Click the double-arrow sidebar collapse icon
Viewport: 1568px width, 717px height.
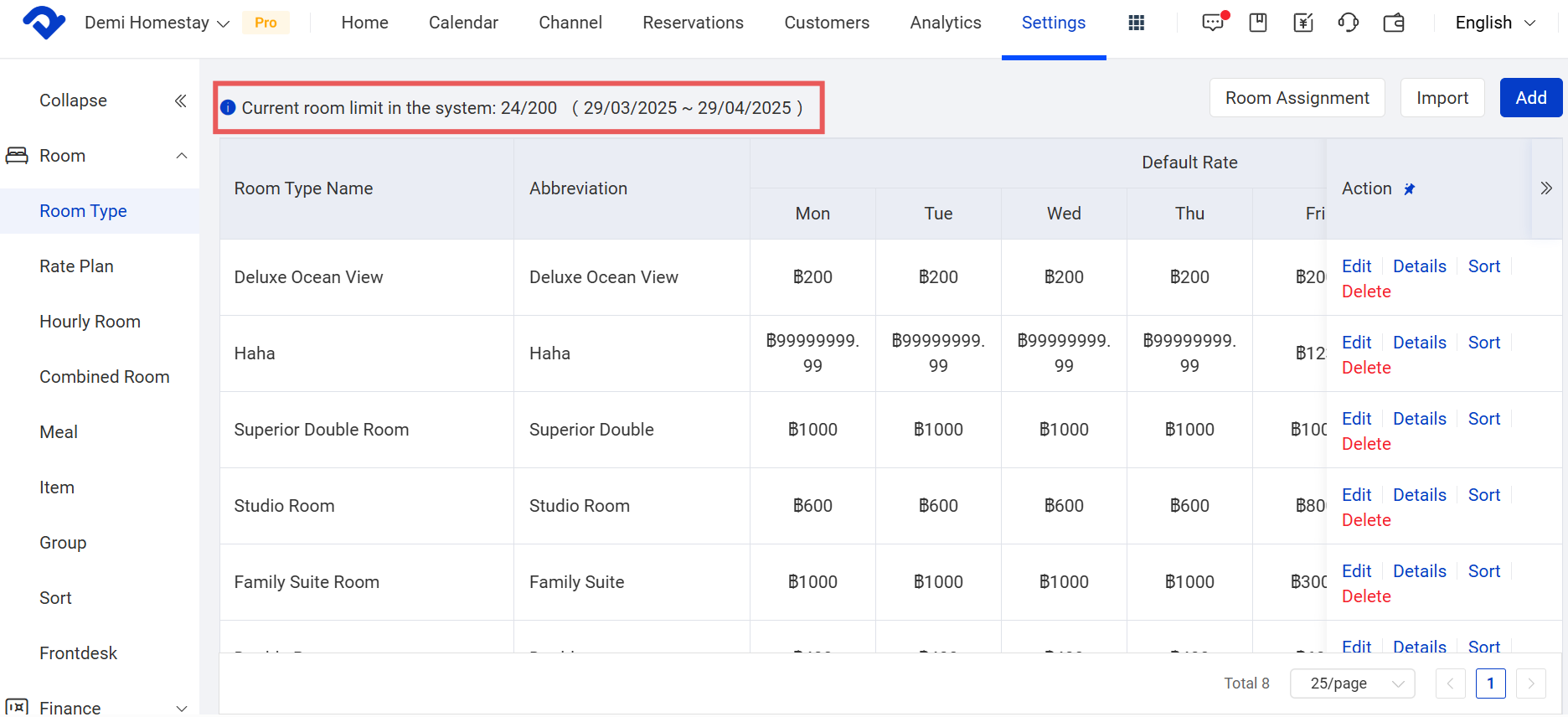click(180, 101)
